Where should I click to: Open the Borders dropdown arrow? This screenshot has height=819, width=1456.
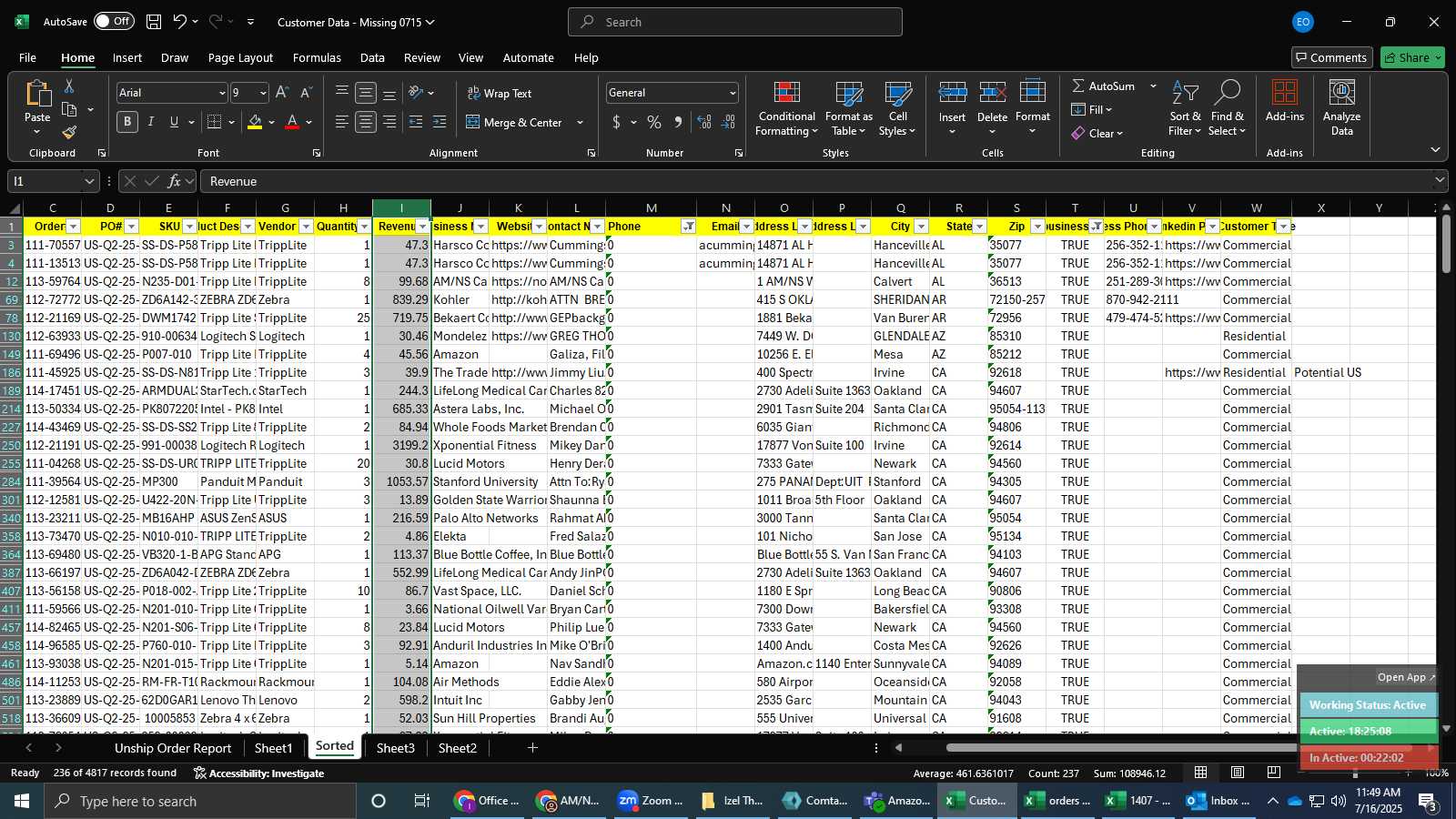pos(232,122)
